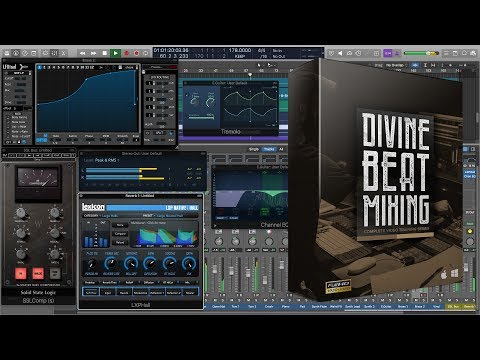Select the Soft Row tab in Lexicon
The width and height of the screenshot is (480, 360).
click(91, 292)
